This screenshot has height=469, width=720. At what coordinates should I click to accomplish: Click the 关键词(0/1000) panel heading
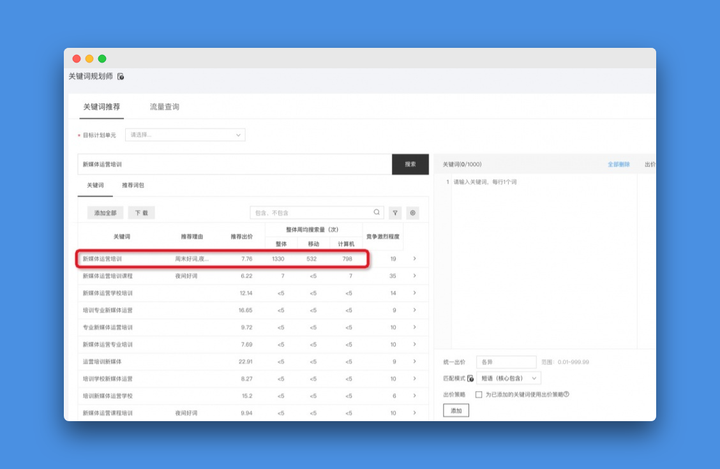coord(462,164)
